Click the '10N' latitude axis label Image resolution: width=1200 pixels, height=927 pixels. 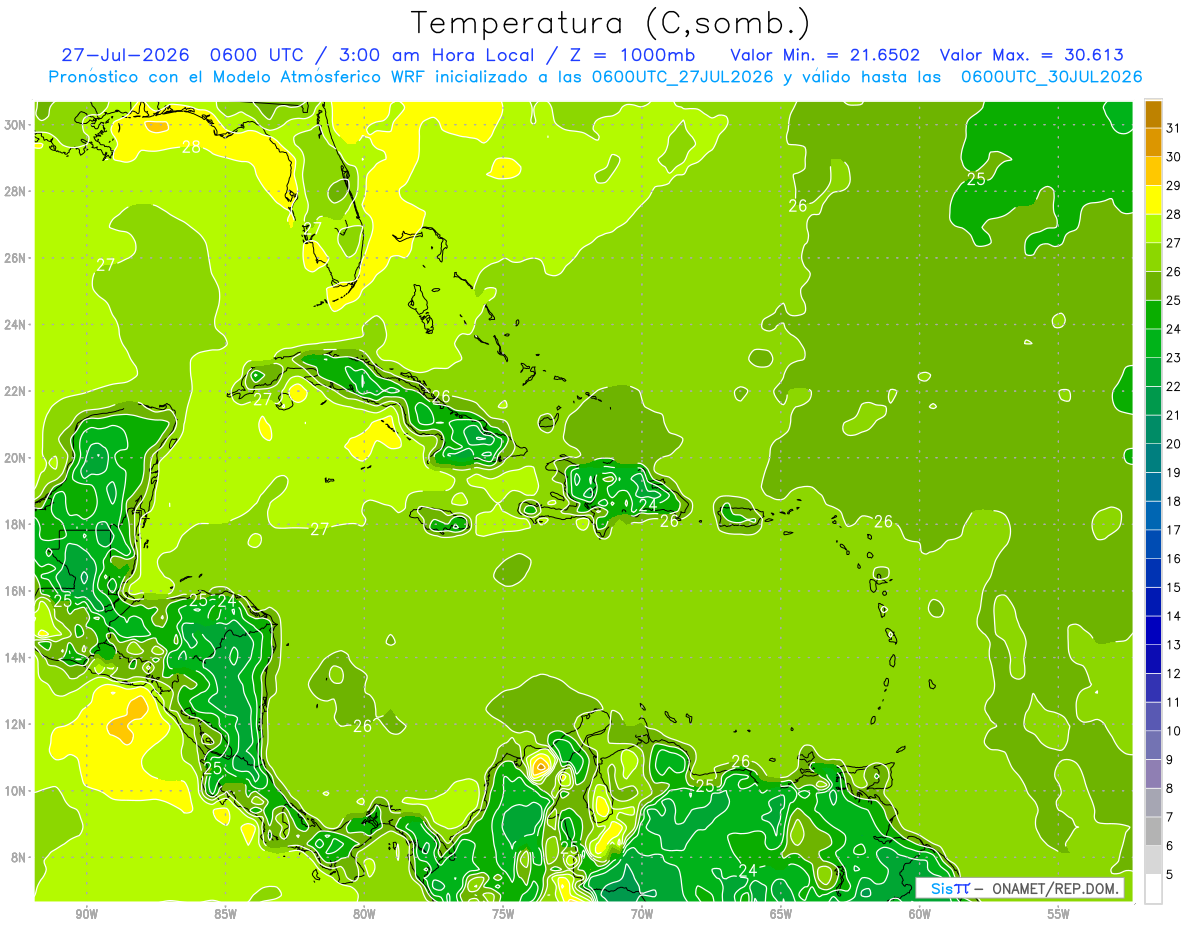[x=17, y=791]
